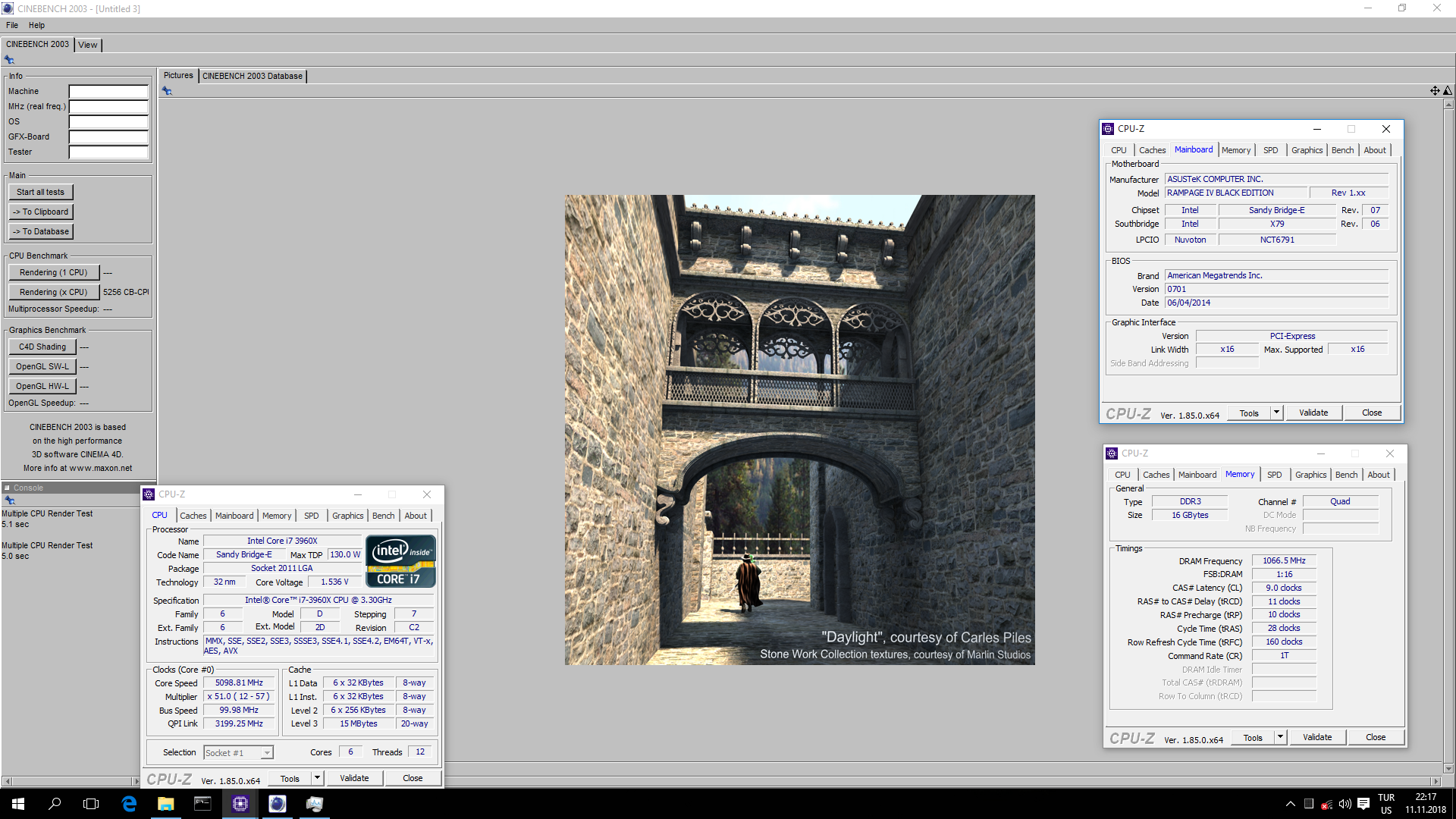Open CINEBENCH 2003 Database tab
1456x819 pixels.
coord(253,76)
